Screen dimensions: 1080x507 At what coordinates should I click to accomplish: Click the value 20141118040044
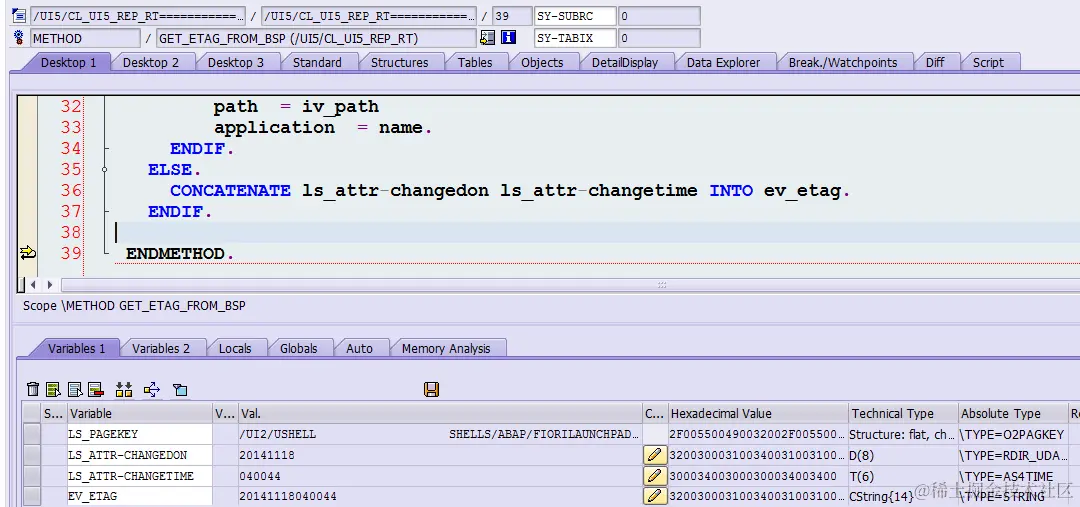288,497
